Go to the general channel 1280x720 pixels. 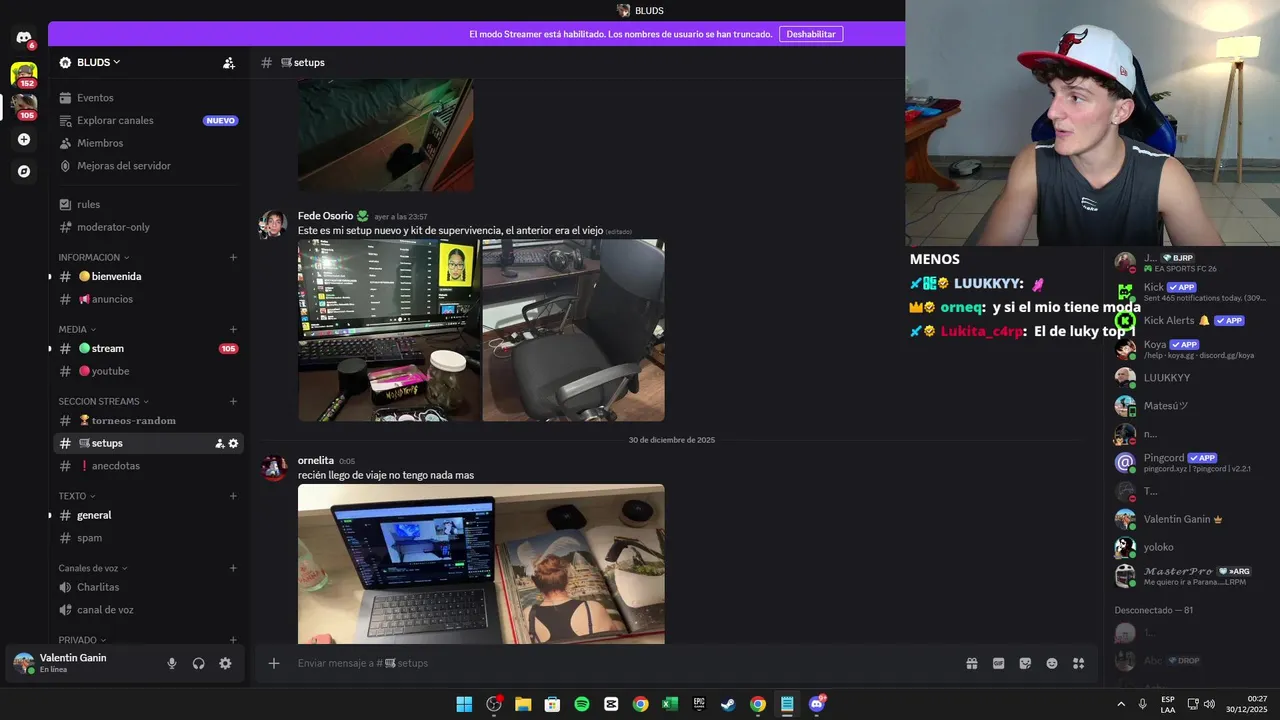click(148, 515)
